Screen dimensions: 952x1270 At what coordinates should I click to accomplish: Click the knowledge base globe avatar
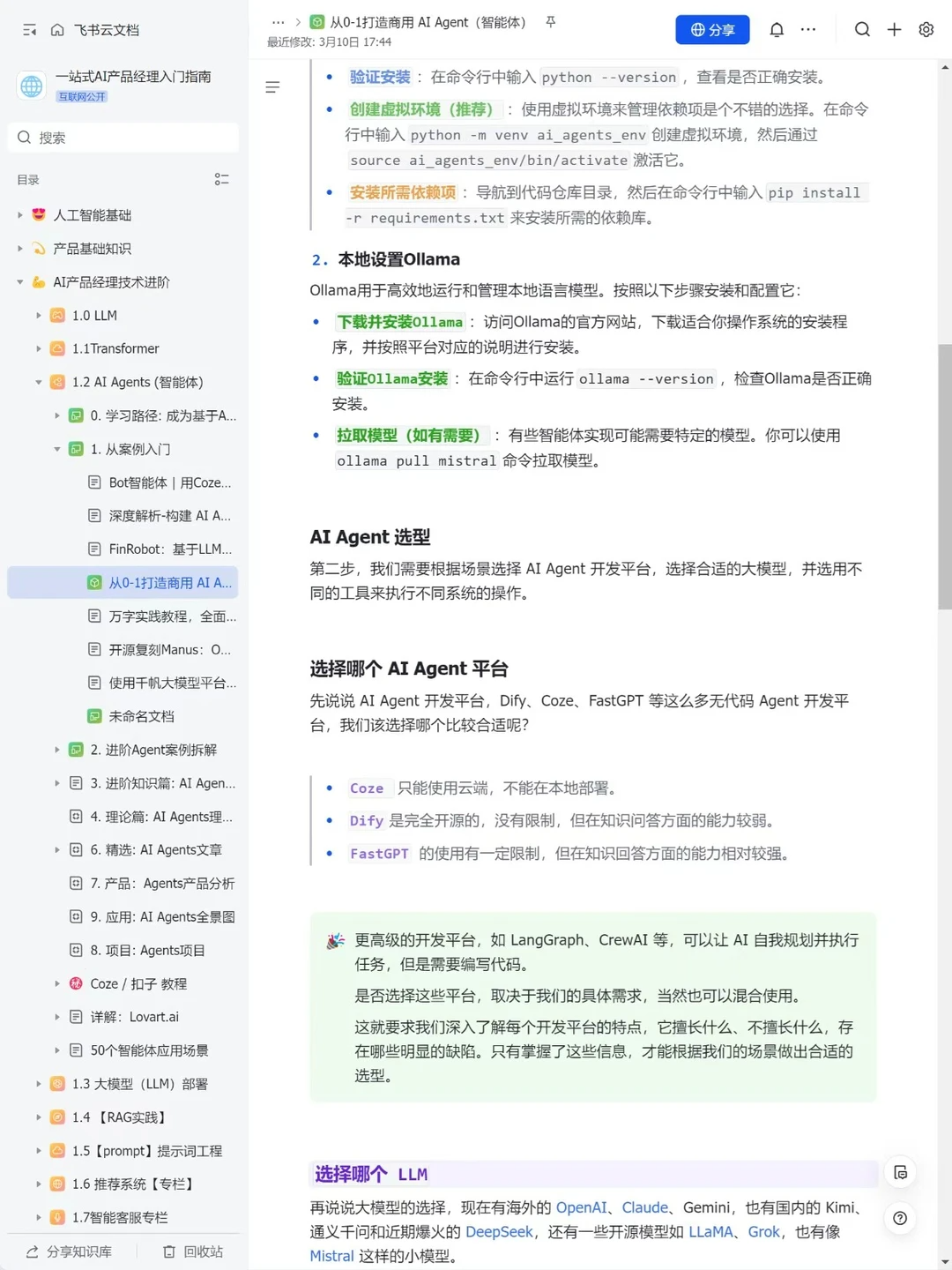click(32, 86)
